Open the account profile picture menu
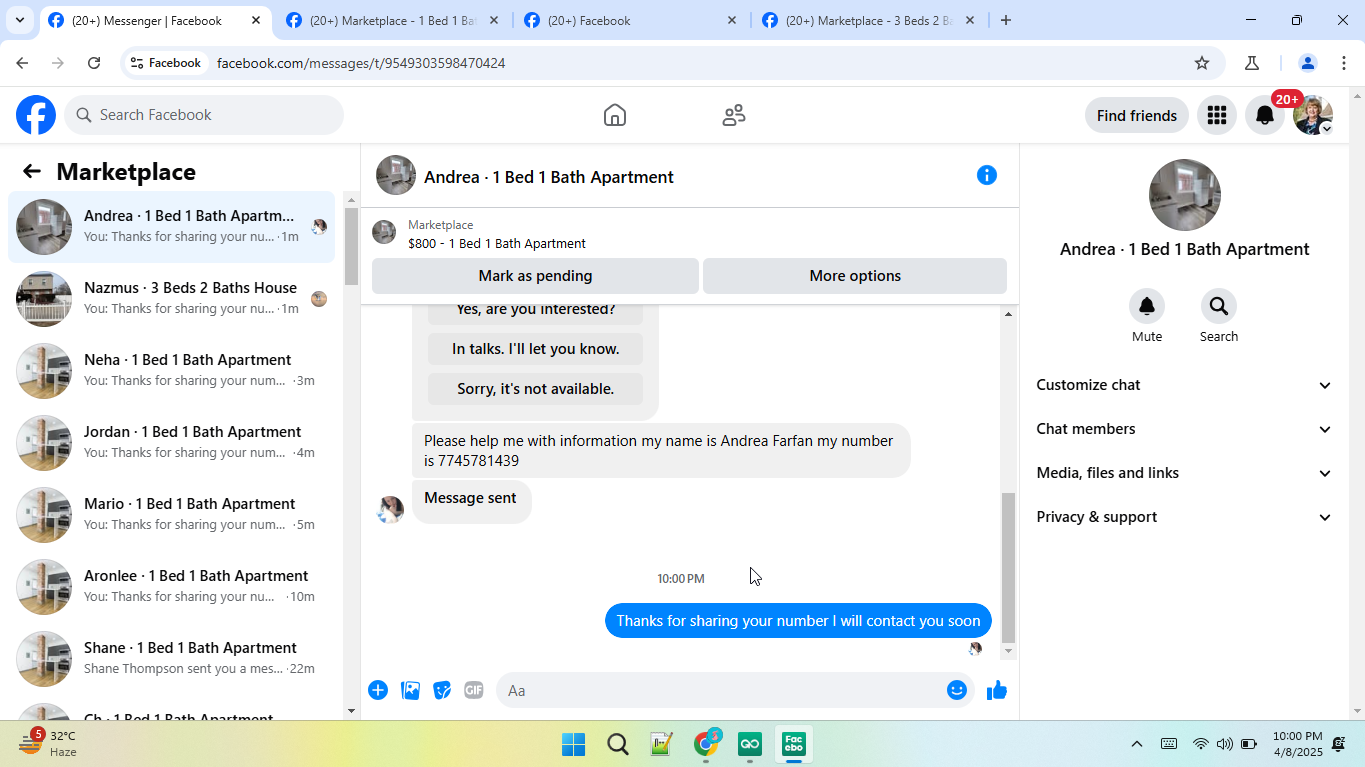 (x=1312, y=115)
